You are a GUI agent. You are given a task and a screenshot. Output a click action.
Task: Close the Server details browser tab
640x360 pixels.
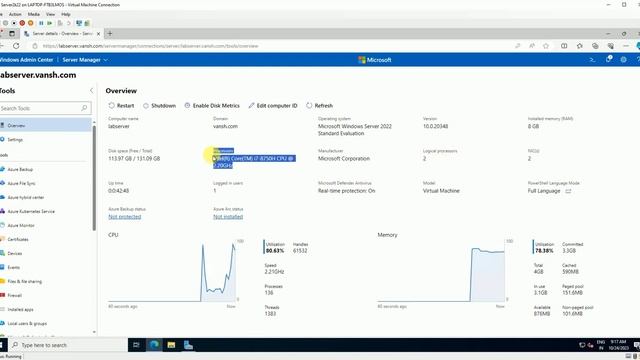click(x=98, y=34)
